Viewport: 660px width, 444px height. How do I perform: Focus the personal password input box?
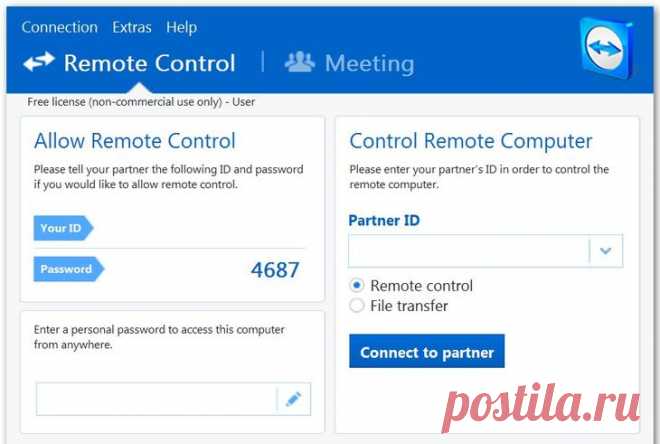pyautogui.click(x=156, y=399)
